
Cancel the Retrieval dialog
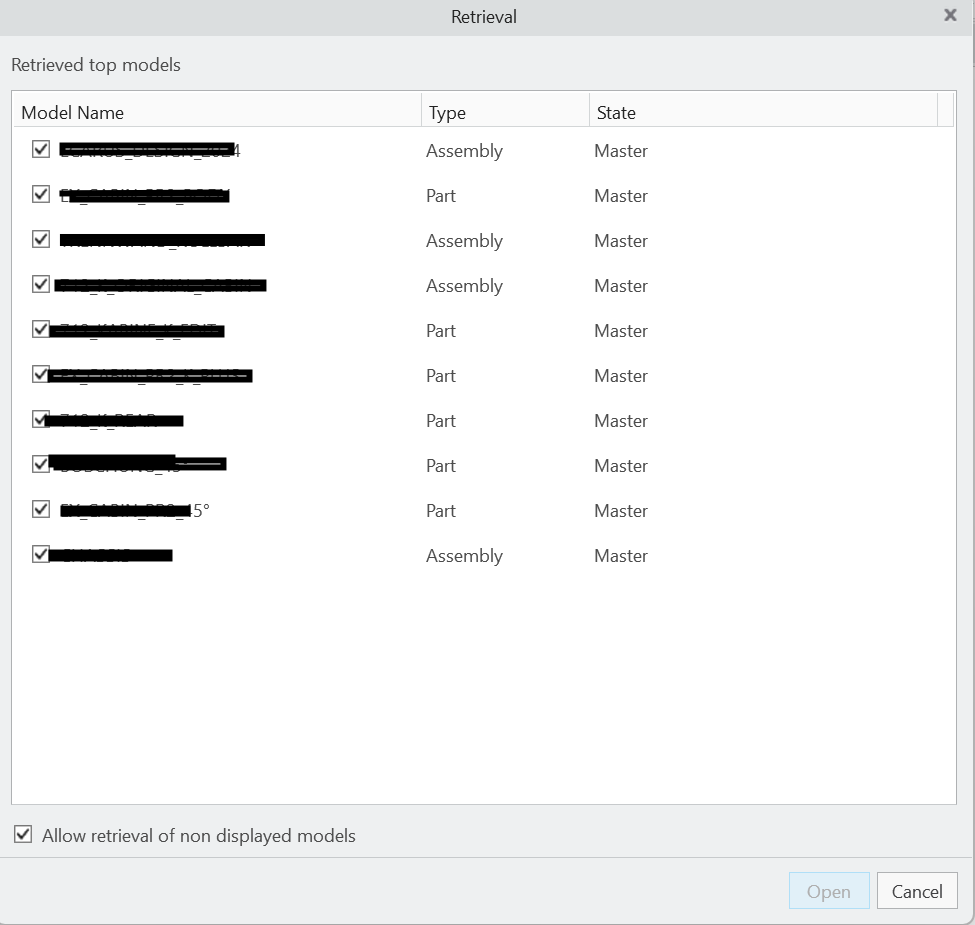[916, 890]
